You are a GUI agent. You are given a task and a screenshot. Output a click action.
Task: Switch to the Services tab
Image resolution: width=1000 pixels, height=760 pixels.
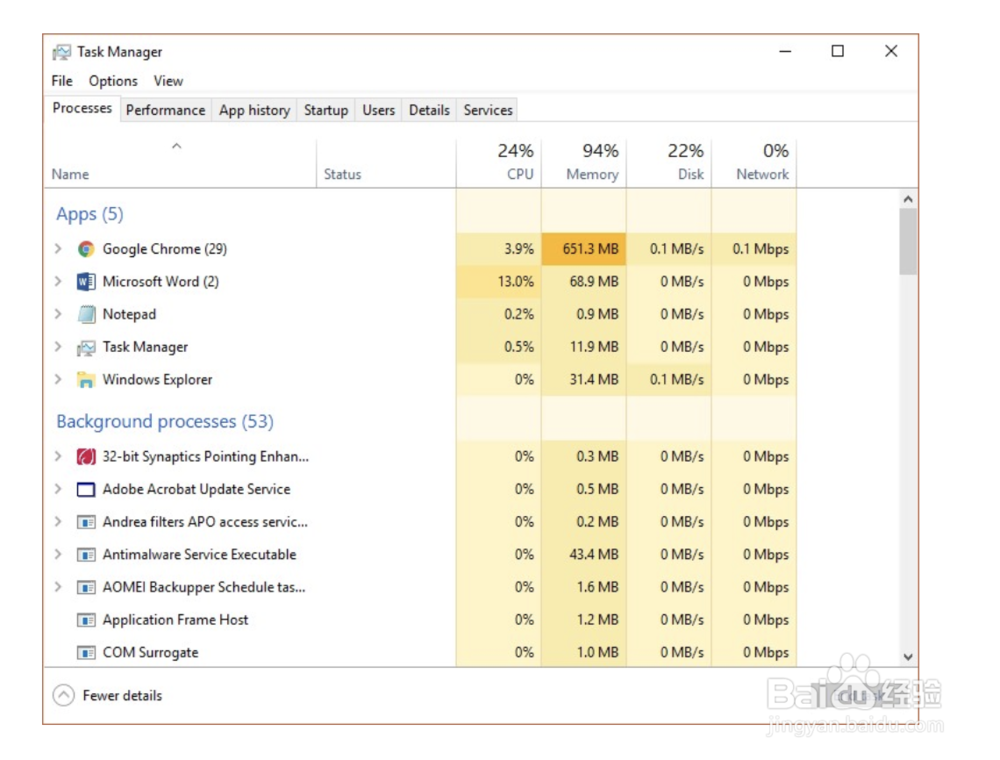[488, 110]
